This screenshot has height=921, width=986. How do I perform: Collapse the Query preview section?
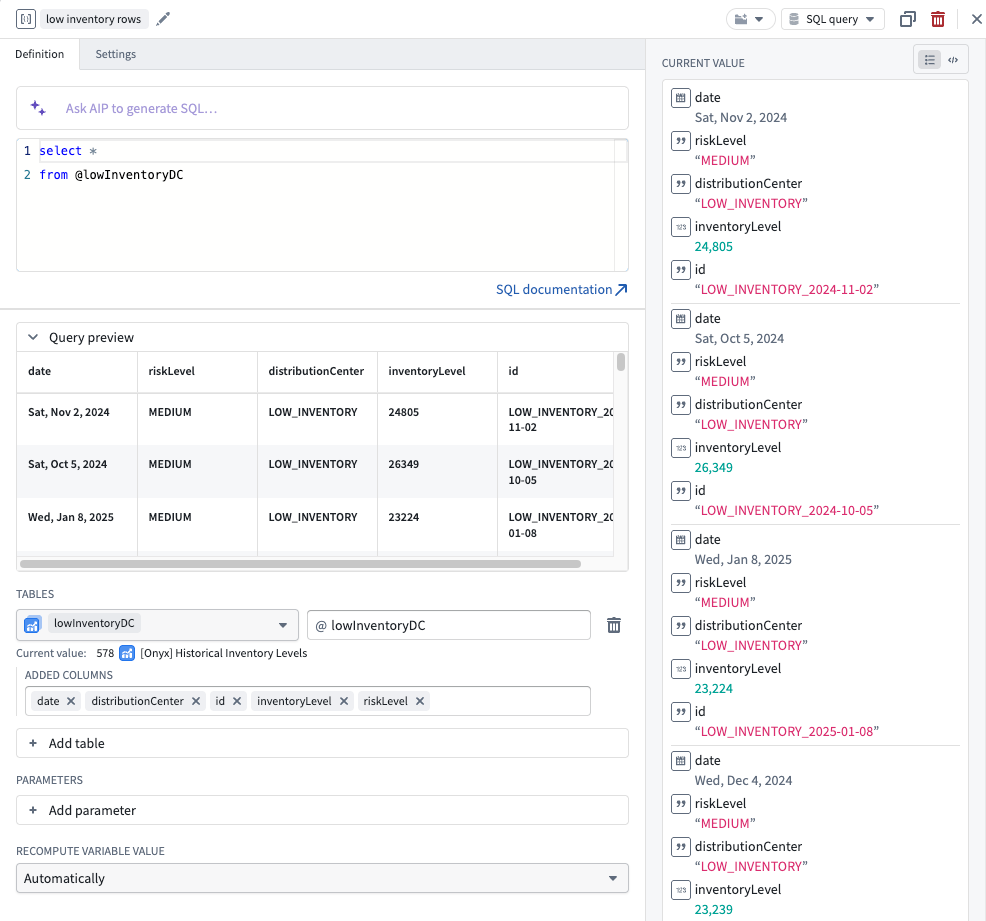(33, 338)
